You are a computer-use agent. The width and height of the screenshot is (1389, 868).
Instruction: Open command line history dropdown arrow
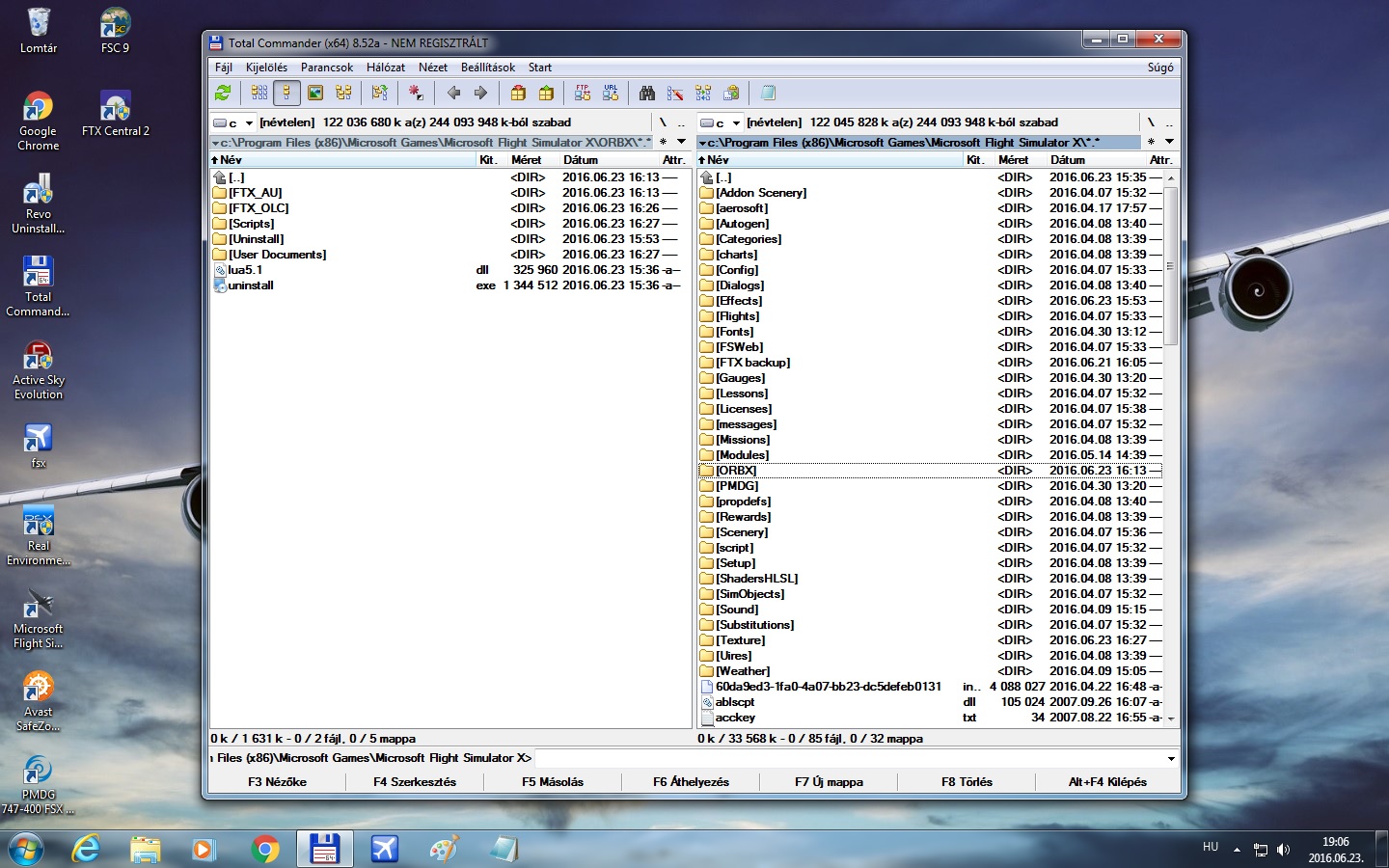tap(1171, 758)
